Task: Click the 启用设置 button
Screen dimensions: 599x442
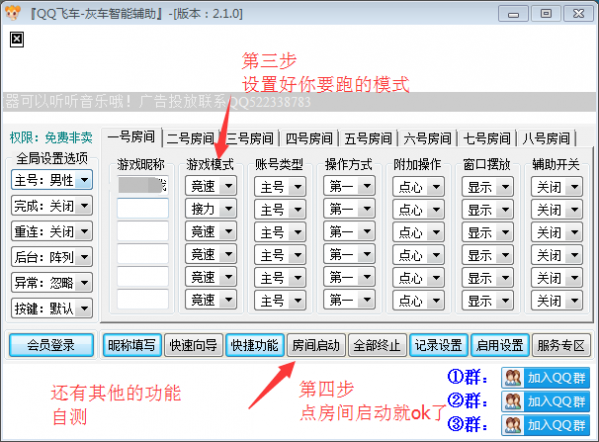Action: coord(500,345)
